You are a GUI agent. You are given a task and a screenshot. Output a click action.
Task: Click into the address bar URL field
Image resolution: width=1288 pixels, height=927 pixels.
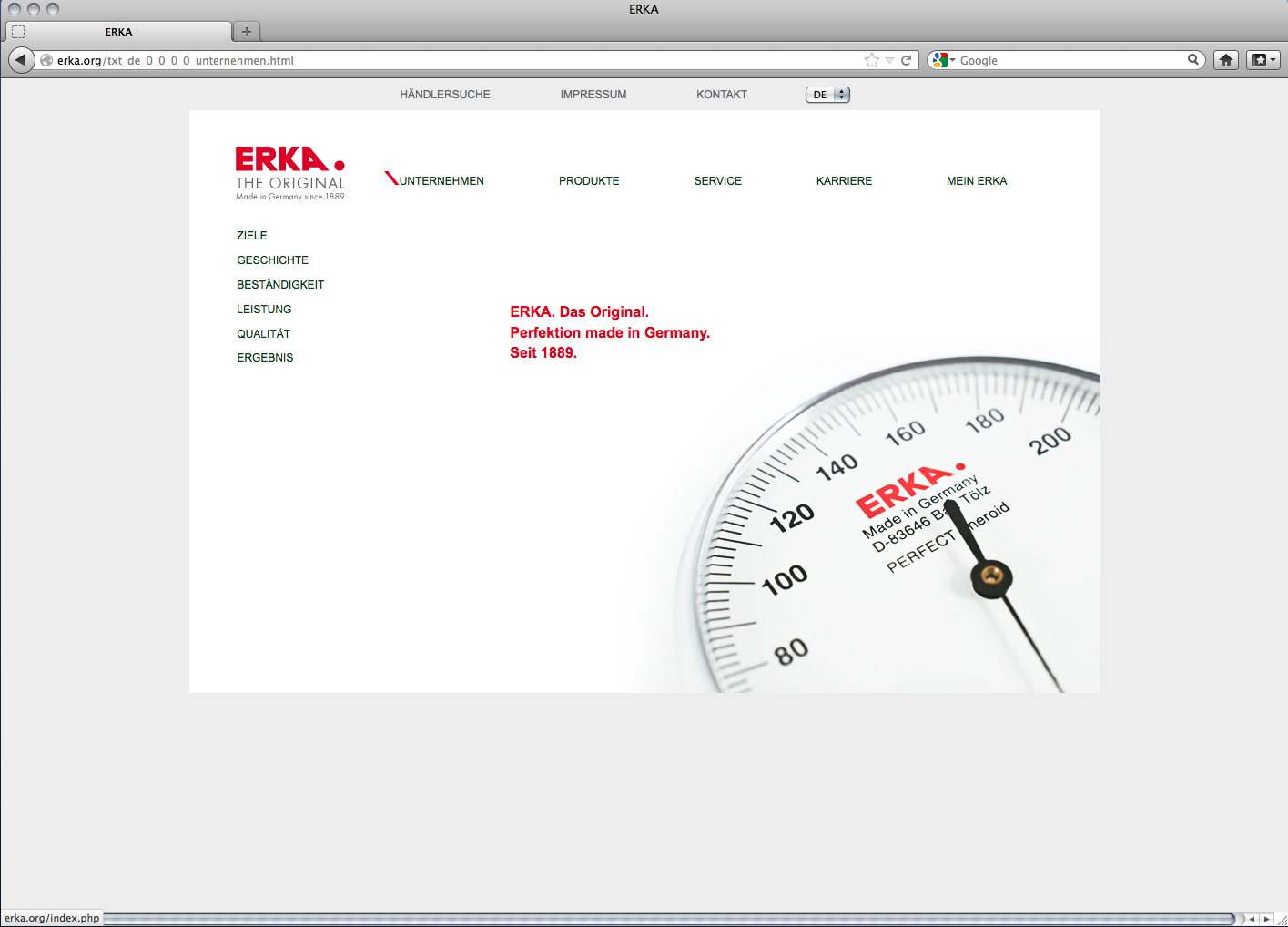click(455, 61)
